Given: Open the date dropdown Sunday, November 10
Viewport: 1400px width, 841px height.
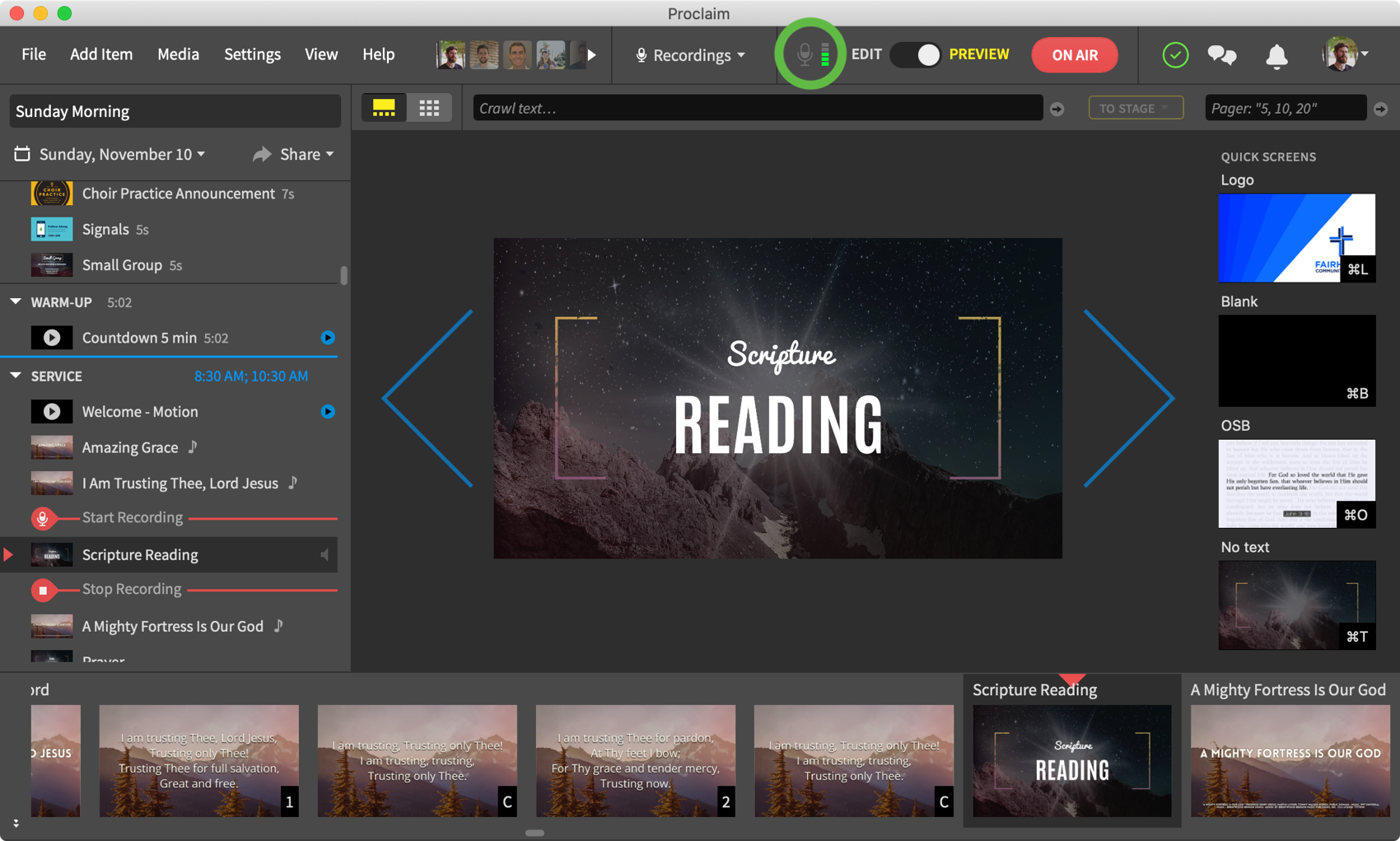Looking at the screenshot, I should click(121, 154).
